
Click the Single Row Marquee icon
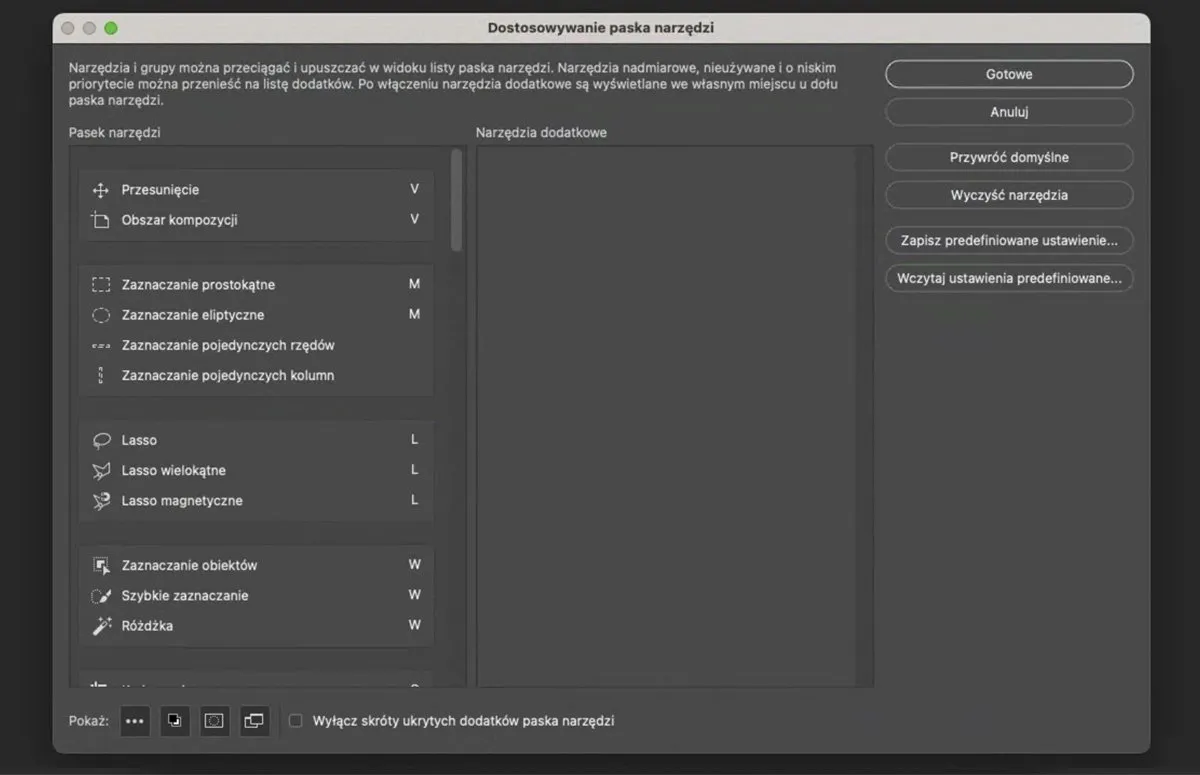(100, 344)
